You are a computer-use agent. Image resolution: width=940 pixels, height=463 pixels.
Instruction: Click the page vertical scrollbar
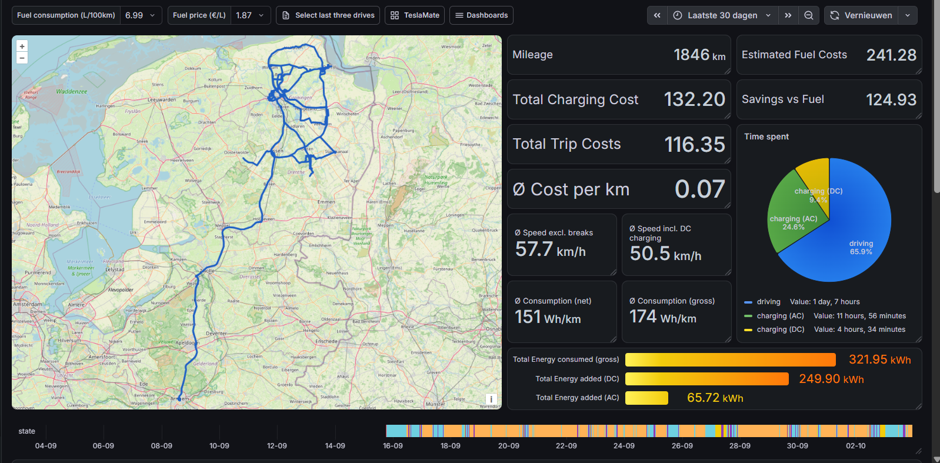936,96
